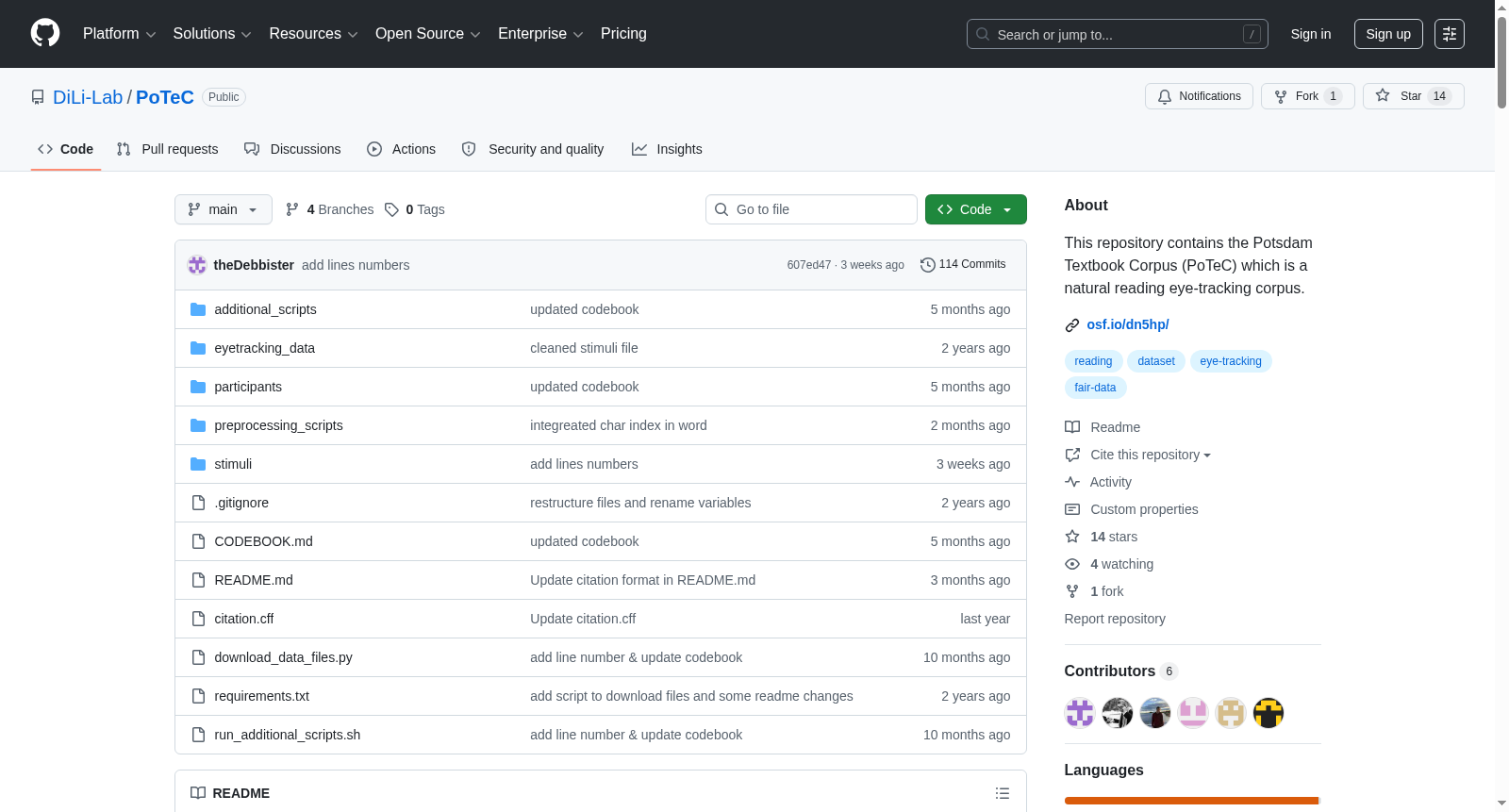View the 0 Tags list
This screenshot has width=1509, height=812.
(415, 209)
